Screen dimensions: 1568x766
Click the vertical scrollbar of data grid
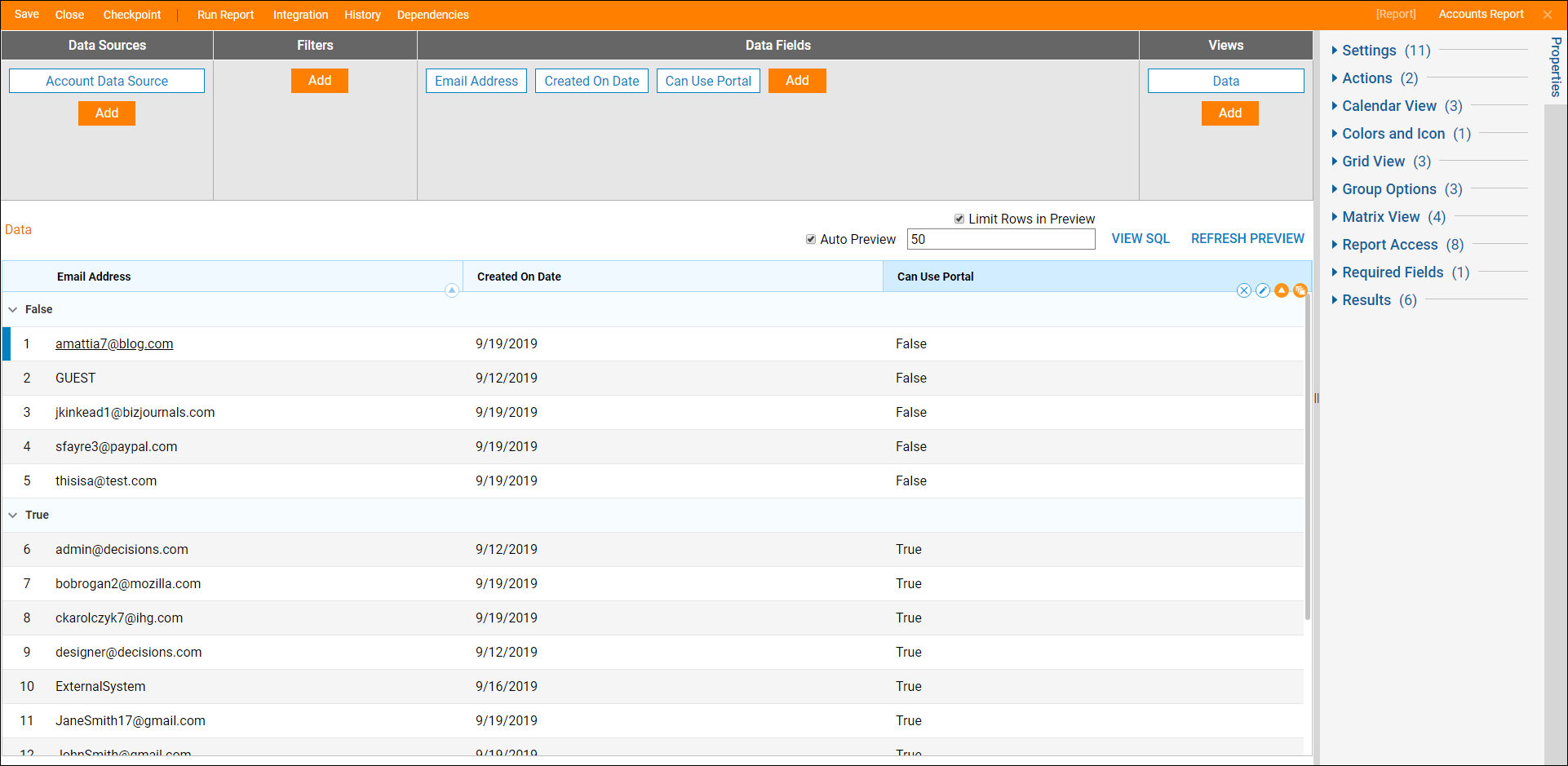1308,457
